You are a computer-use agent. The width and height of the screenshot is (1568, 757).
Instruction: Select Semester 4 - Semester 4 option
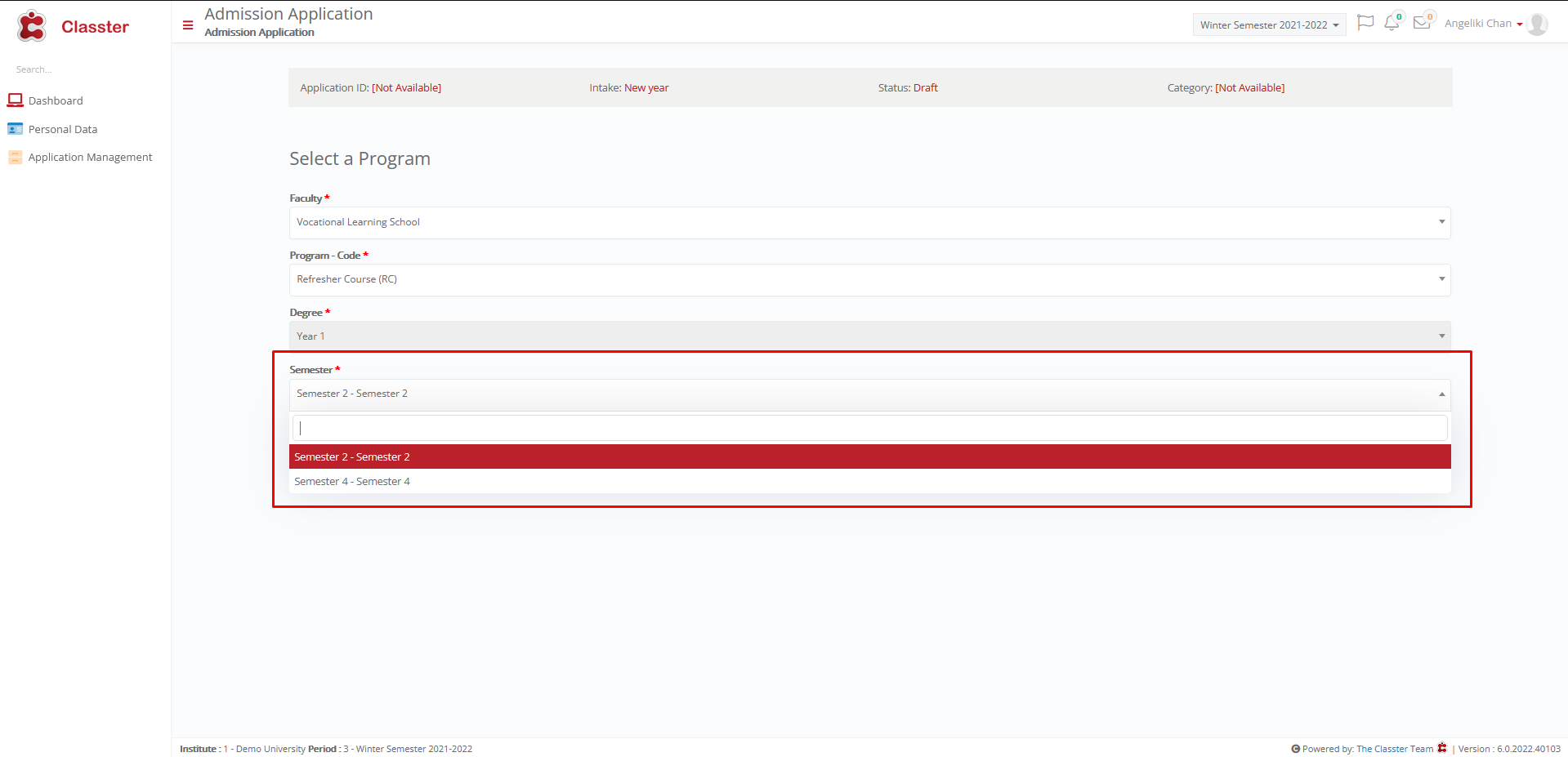[x=869, y=481]
